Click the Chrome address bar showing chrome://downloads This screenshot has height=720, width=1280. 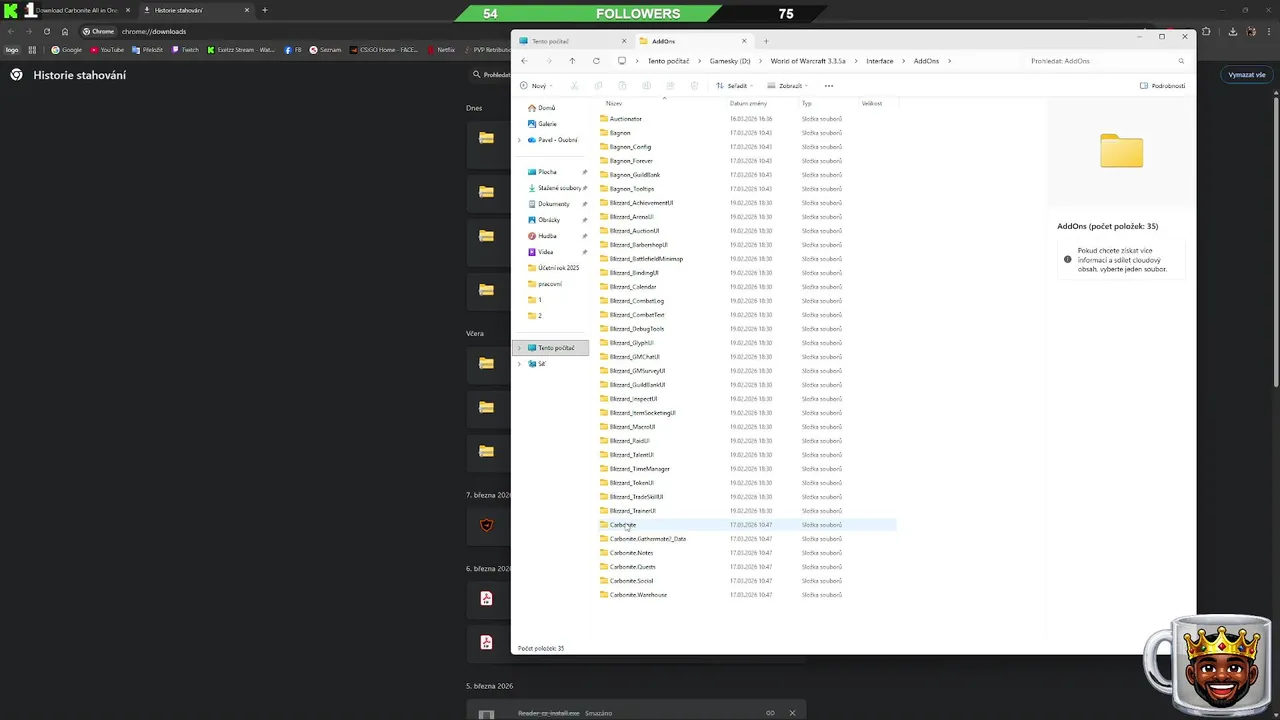[154, 31]
